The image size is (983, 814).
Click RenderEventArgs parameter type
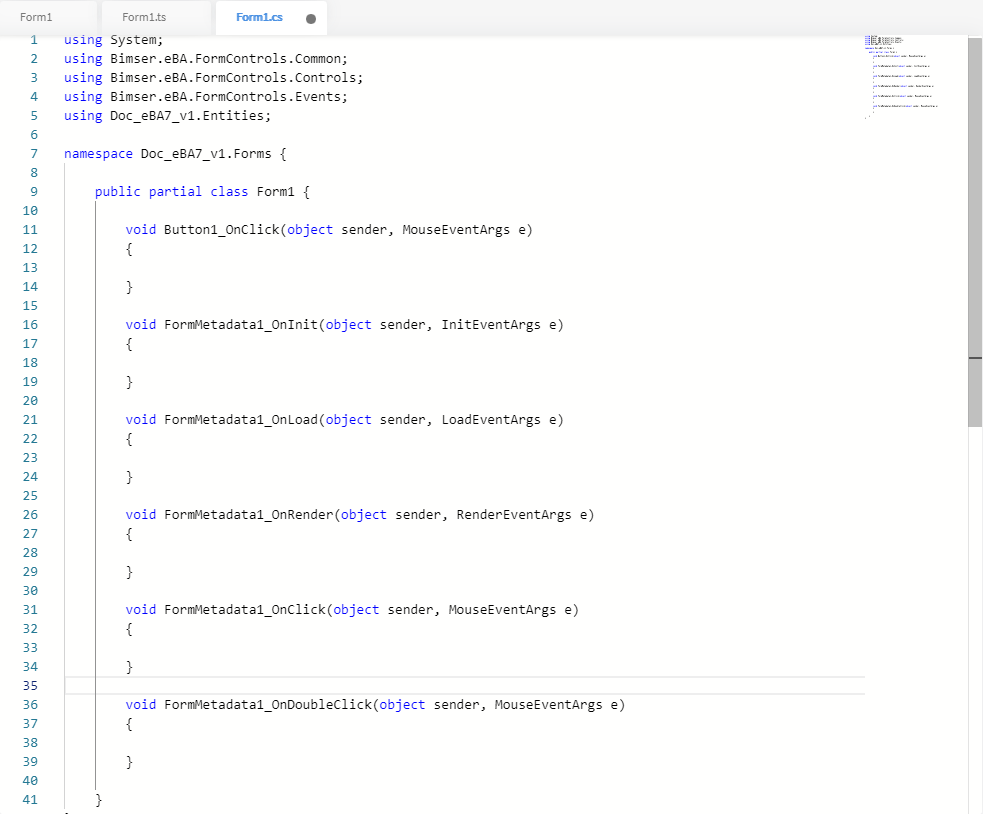click(x=514, y=514)
